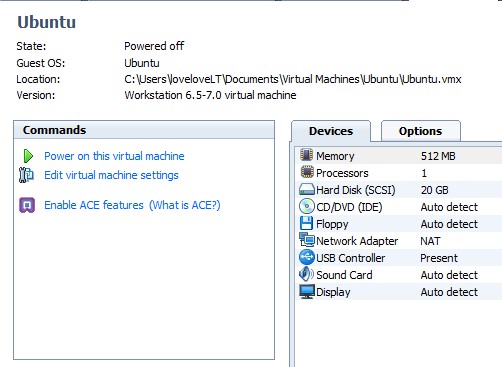Click the processor count value 1

tap(424, 173)
